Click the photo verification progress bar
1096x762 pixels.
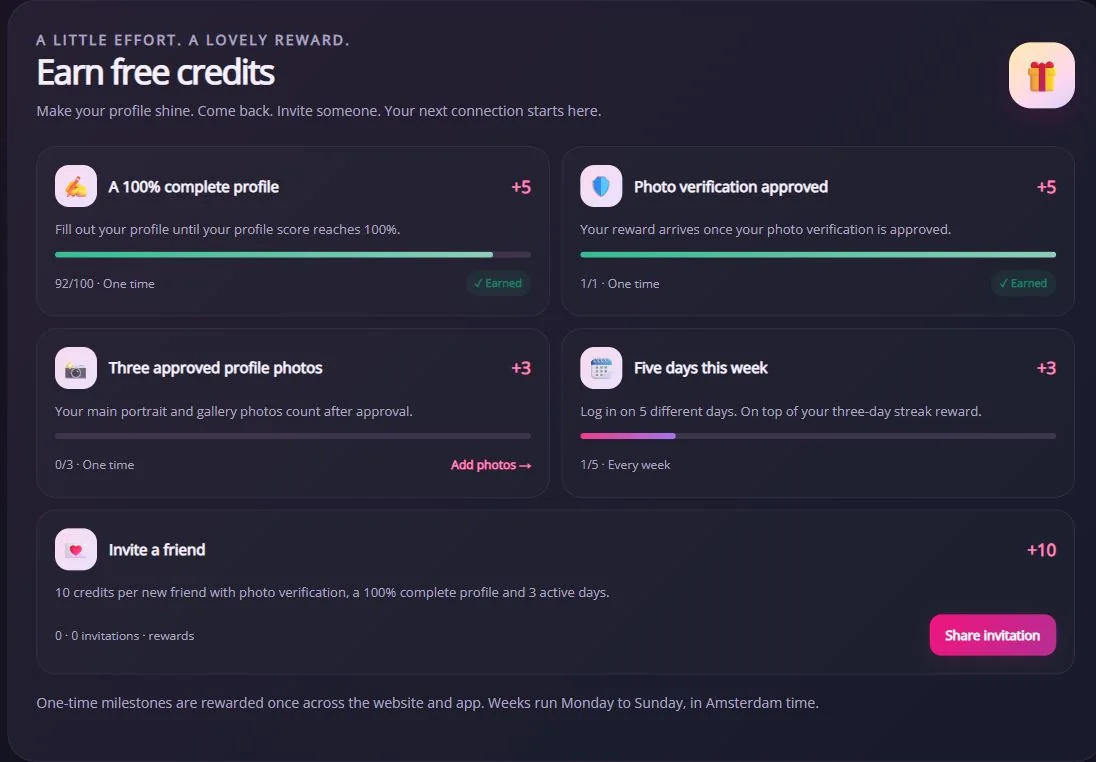tap(818, 254)
